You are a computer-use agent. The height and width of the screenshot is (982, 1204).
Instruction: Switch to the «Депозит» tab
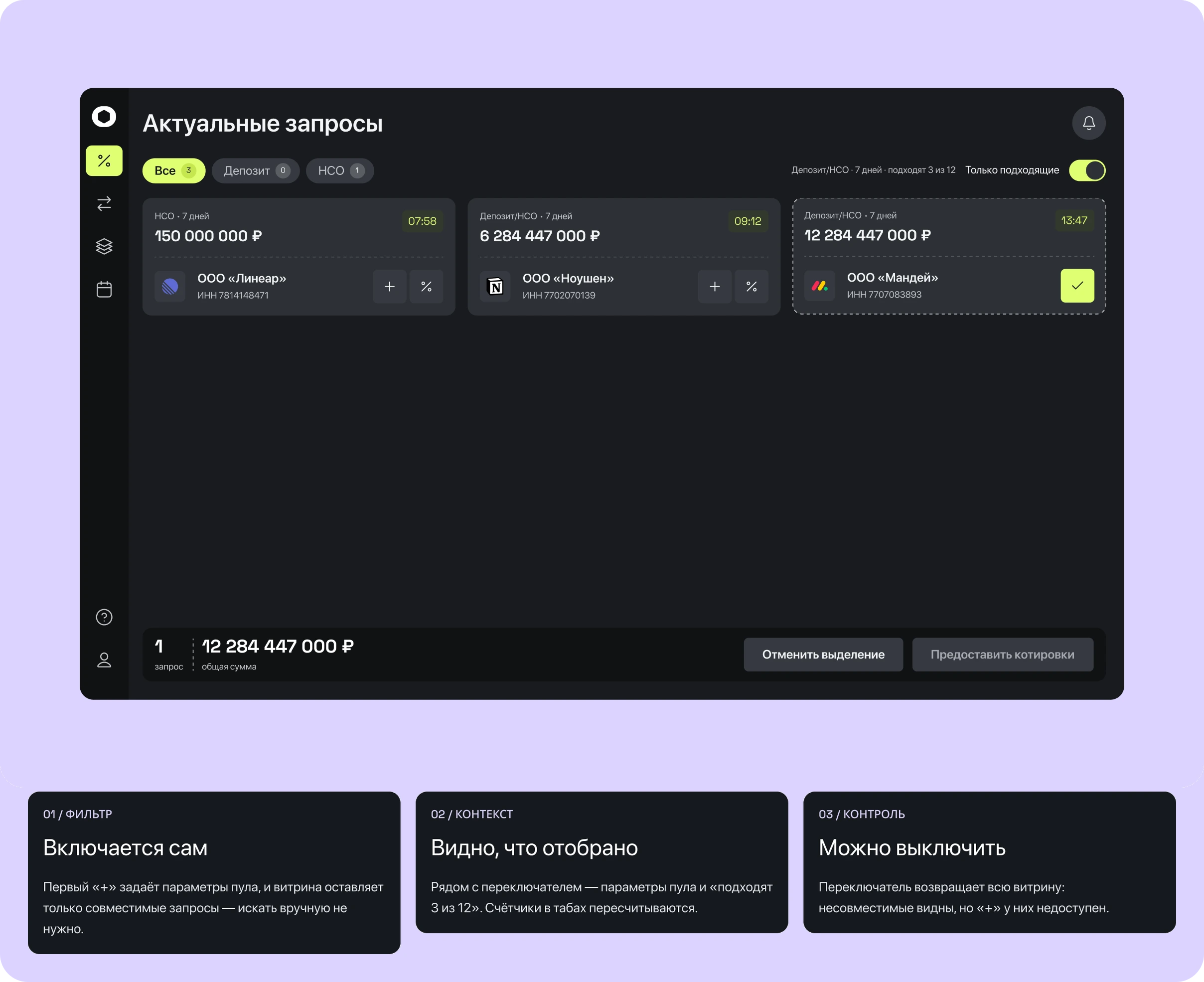(x=256, y=170)
